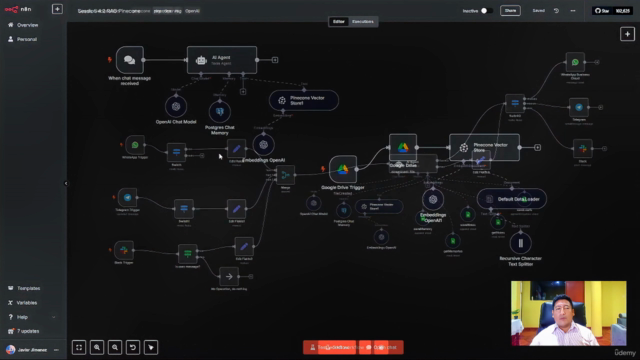Select the Pinecone Vector Store1 node
Image resolution: width=640 pixels, height=360 pixels.
tap(304, 100)
